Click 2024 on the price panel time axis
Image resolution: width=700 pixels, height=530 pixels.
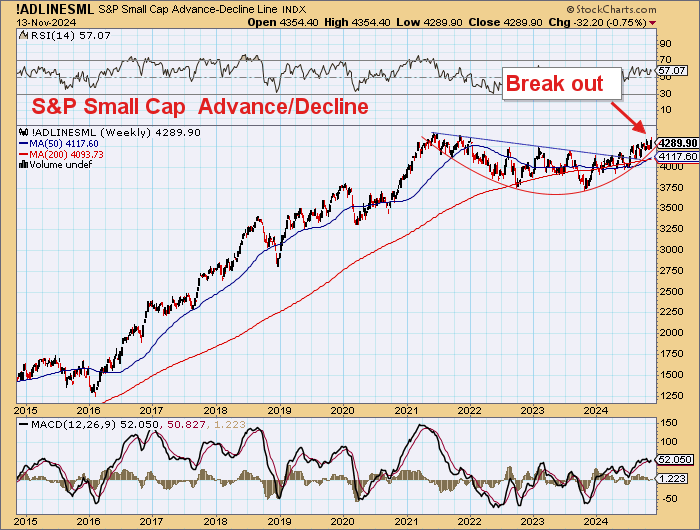[x=597, y=410]
